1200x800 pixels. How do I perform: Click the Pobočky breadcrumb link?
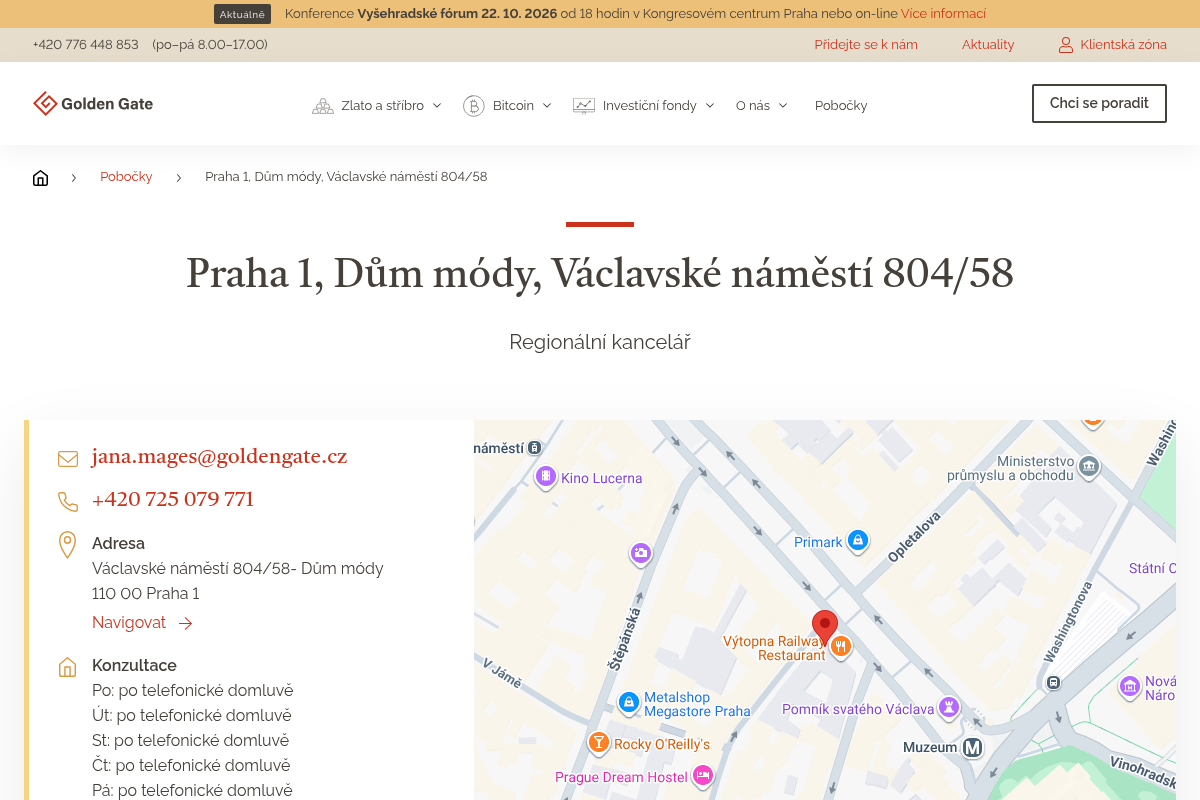tap(126, 177)
